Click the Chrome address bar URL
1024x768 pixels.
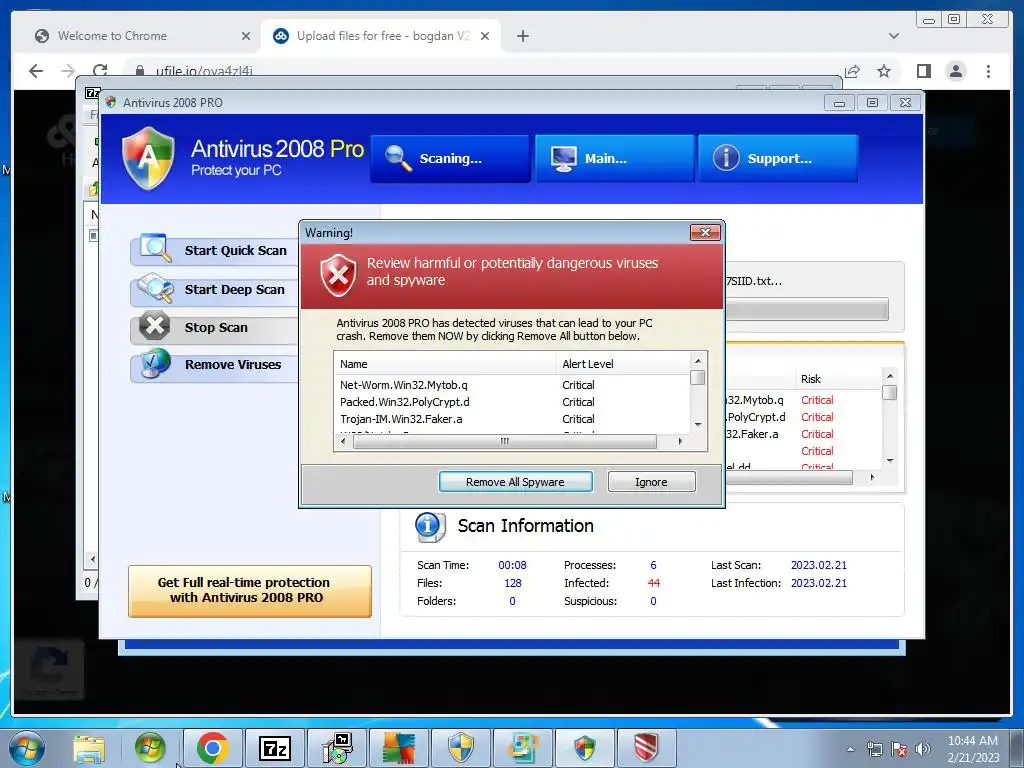click(x=204, y=71)
